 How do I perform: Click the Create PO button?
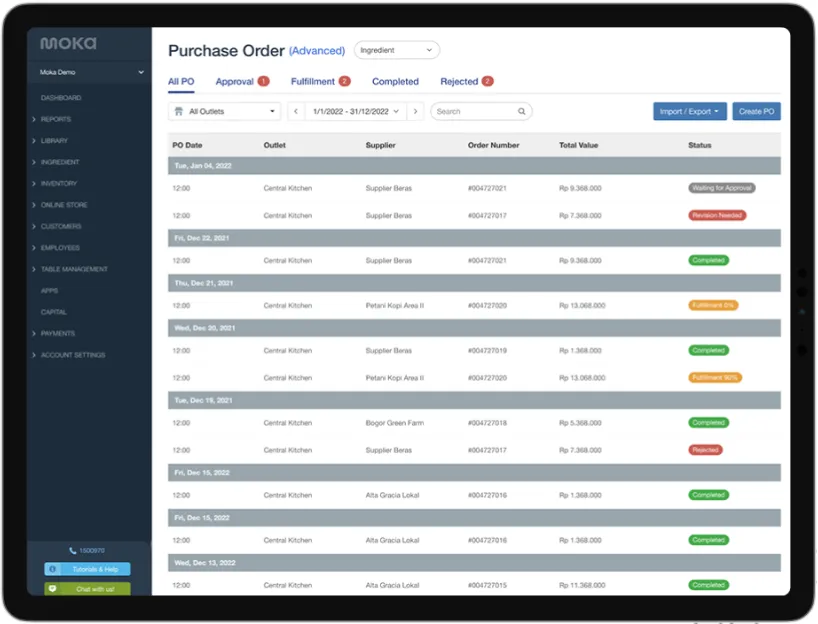coord(756,112)
